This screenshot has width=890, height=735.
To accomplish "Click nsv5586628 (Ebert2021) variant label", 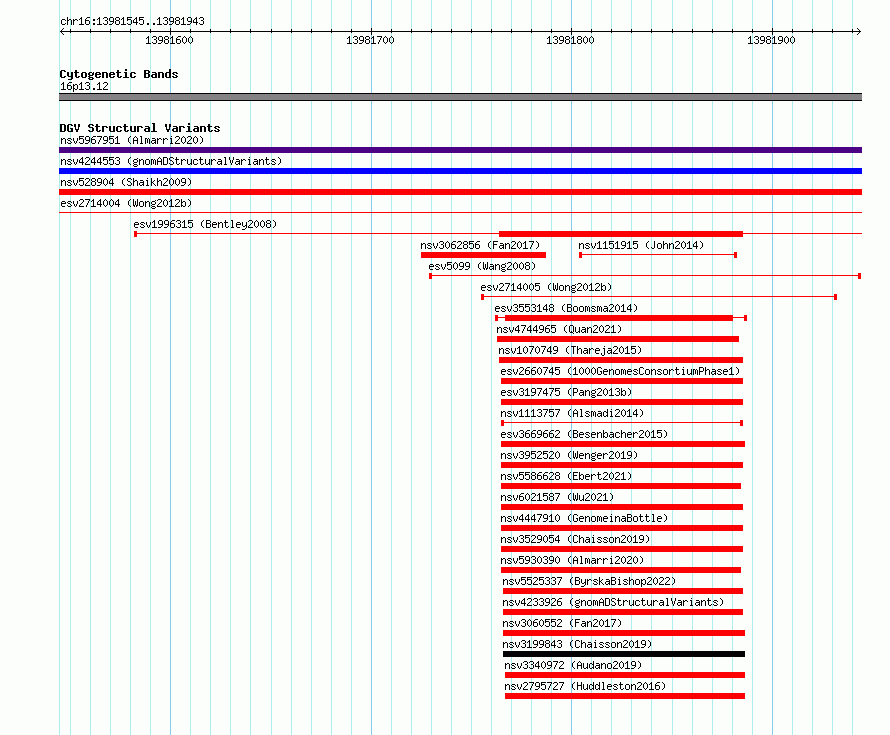I will [566, 476].
